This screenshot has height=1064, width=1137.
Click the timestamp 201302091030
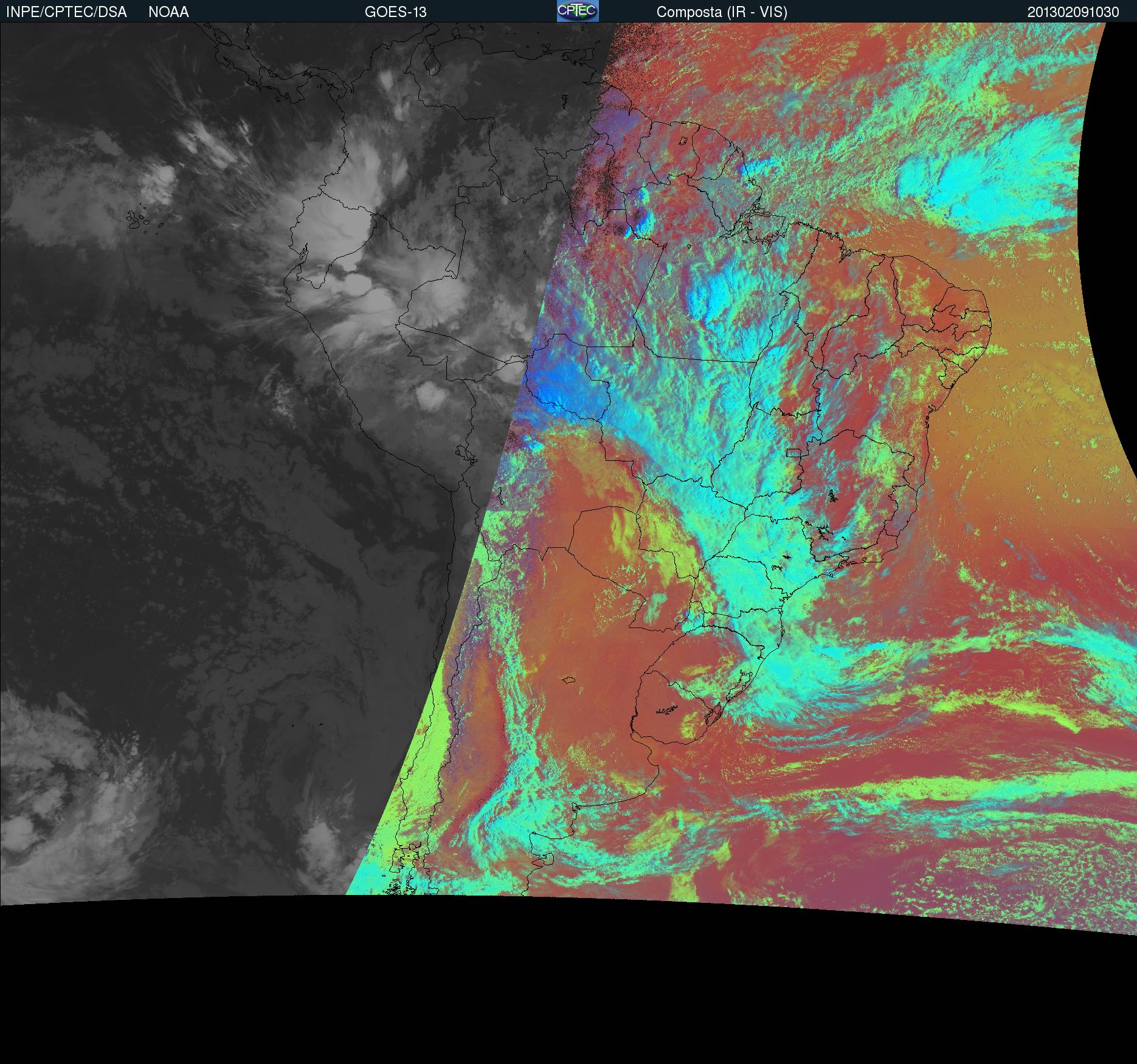pyautogui.click(x=1073, y=12)
